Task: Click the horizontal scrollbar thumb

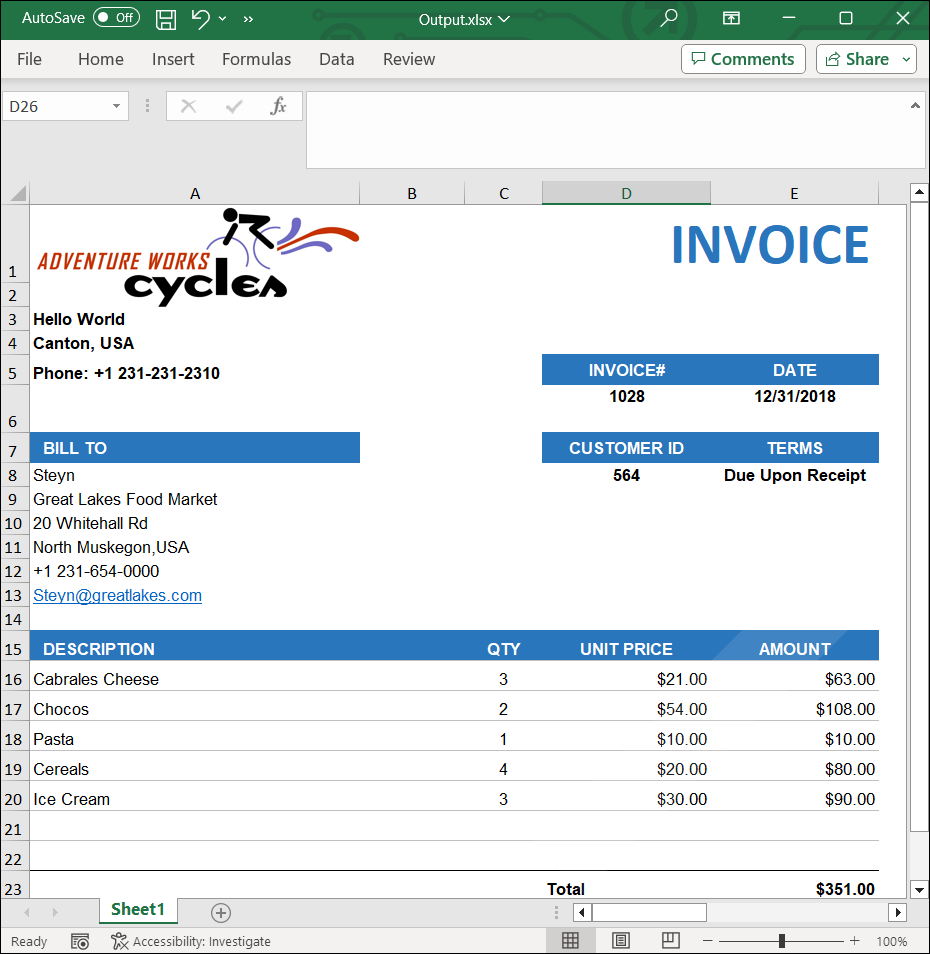Action: pyautogui.click(x=649, y=912)
